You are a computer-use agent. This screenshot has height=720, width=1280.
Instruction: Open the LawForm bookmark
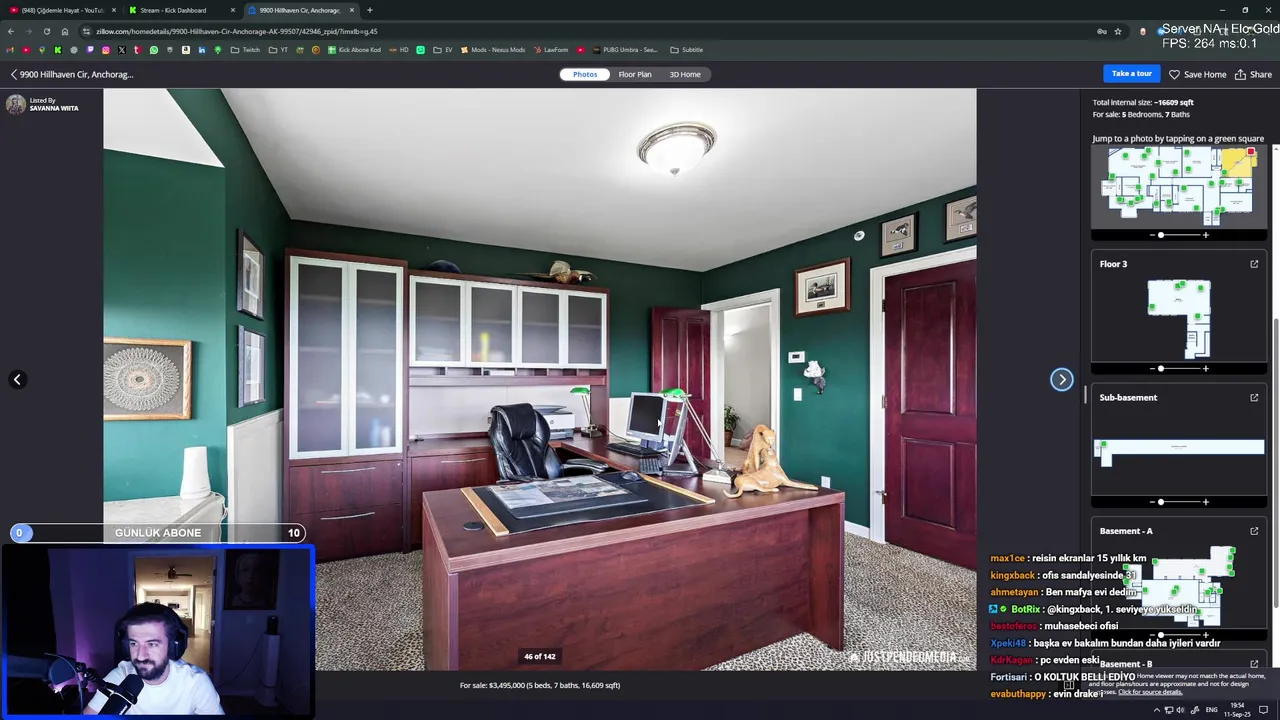[x=551, y=50]
